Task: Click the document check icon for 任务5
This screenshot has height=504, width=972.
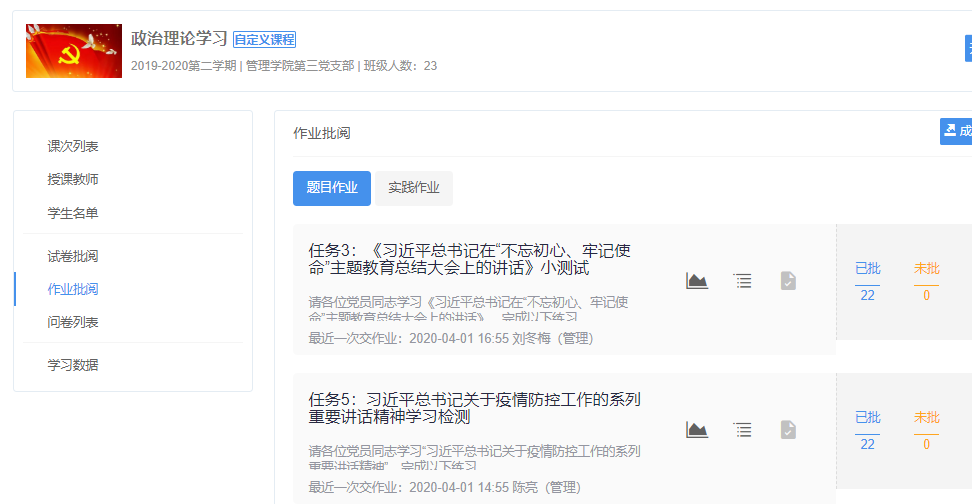Action: tap(788, 430)
